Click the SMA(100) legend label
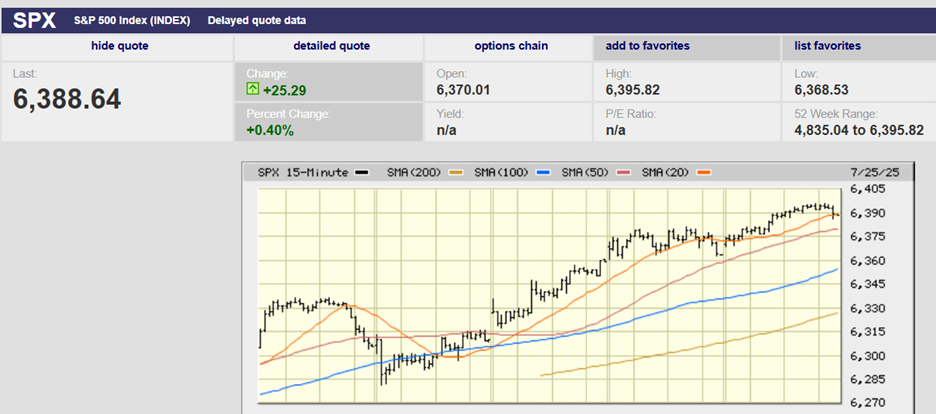 tap(503, 172)
